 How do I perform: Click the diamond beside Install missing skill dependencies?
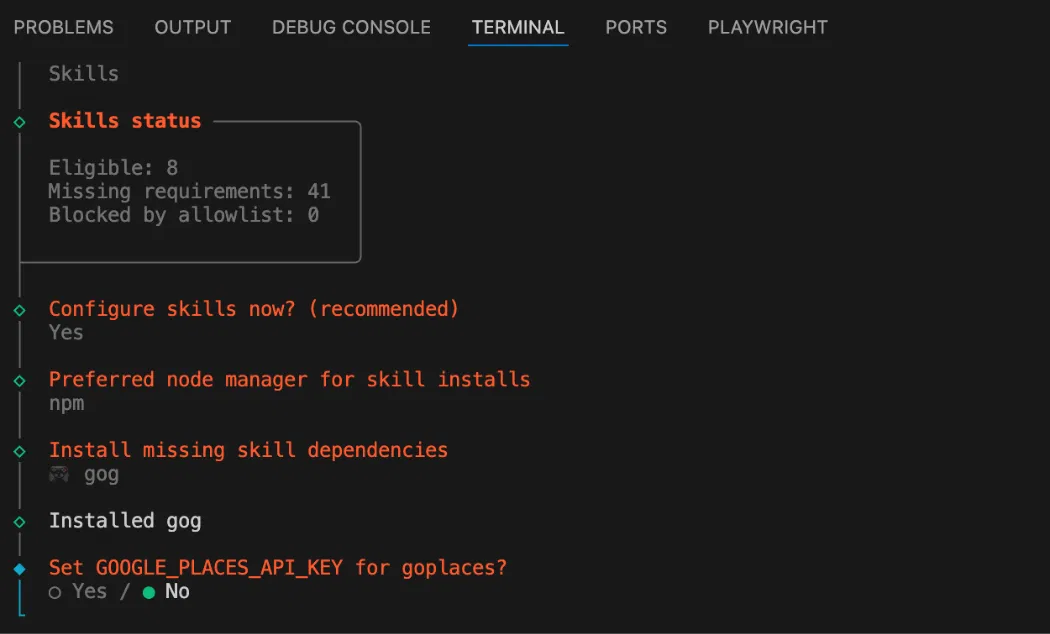click(19, 451)
